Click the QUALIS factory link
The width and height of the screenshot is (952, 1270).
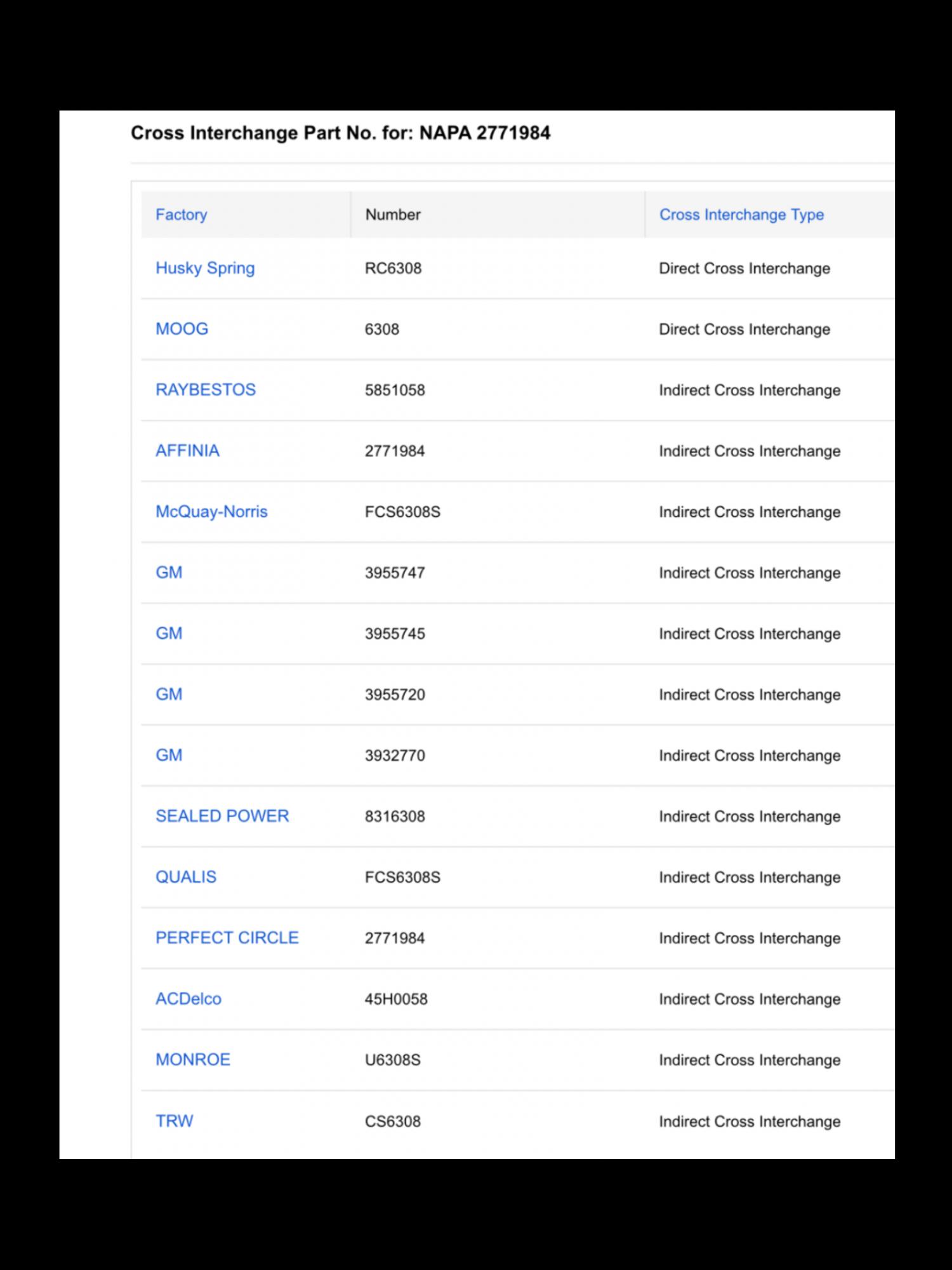pyautogui.click(x=186, y=877)
